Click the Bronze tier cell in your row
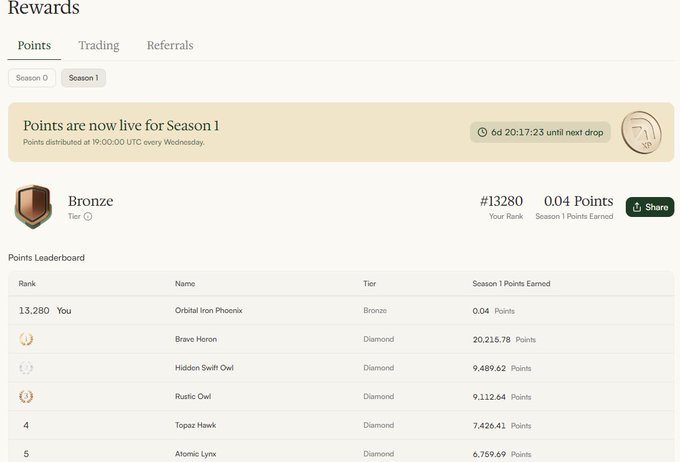 pyautogui.click(x=375, y=311)
